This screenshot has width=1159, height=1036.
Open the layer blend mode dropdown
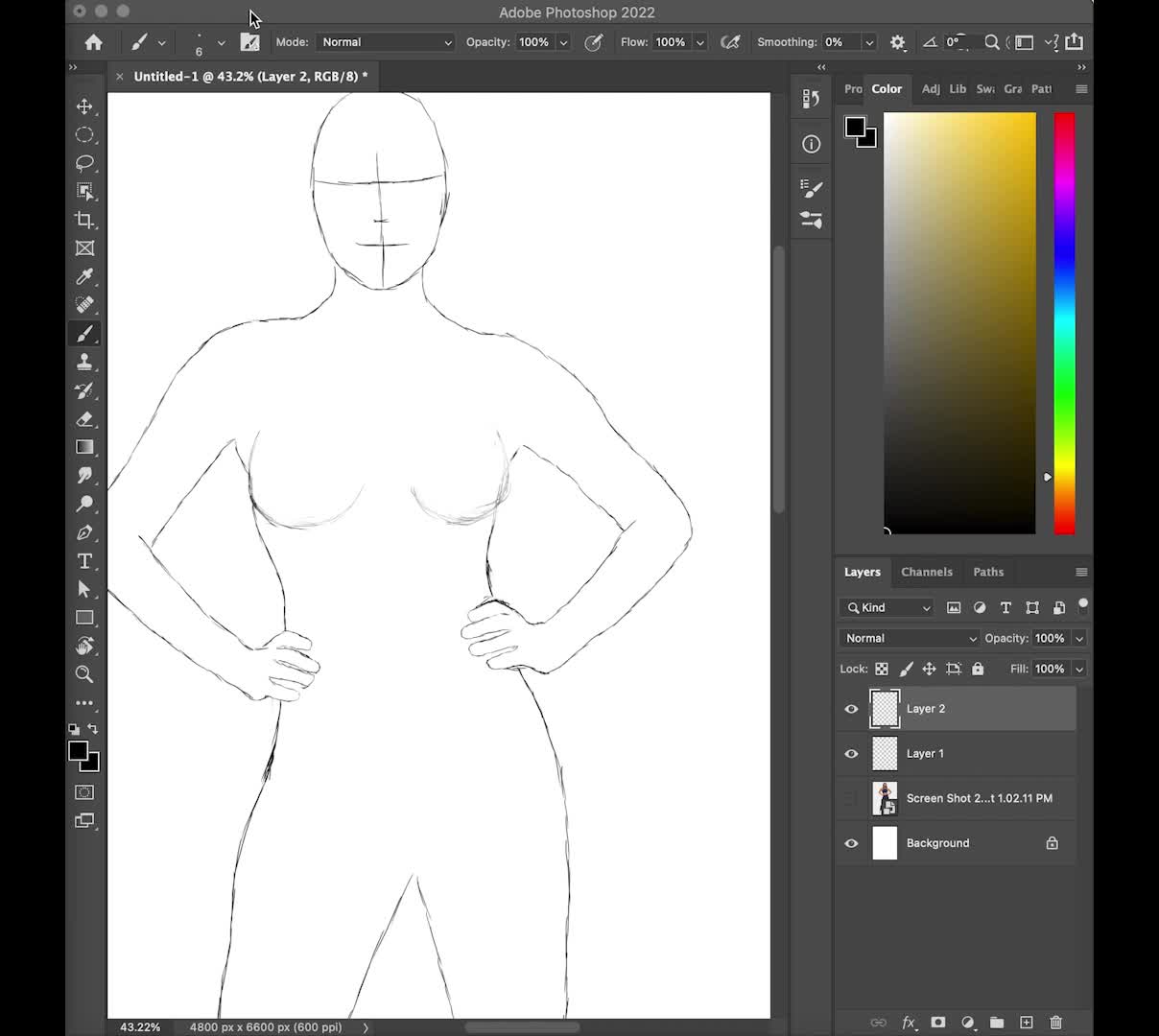coord(910,639)
